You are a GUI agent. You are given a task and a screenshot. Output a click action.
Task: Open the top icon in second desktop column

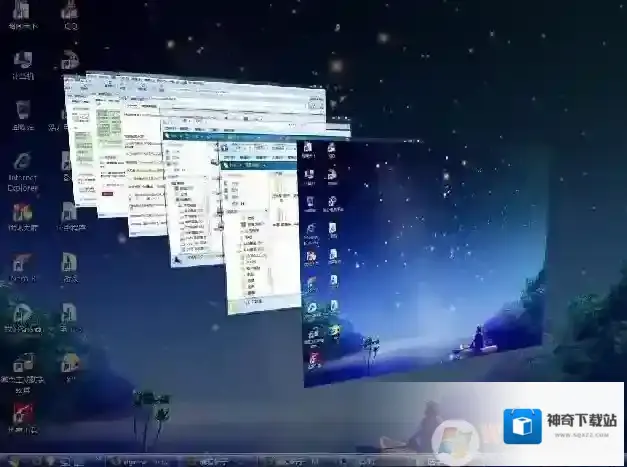[69, 11]
